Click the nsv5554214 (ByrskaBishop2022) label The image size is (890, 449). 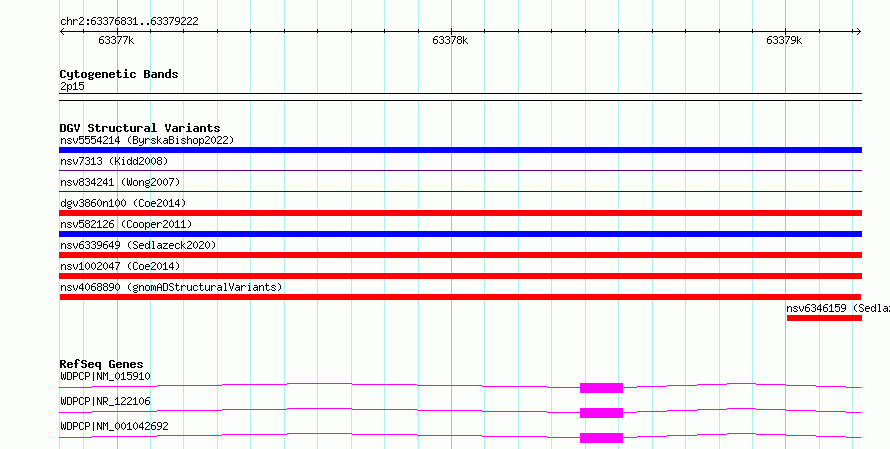pyautogui.click(x=147, y=140)
